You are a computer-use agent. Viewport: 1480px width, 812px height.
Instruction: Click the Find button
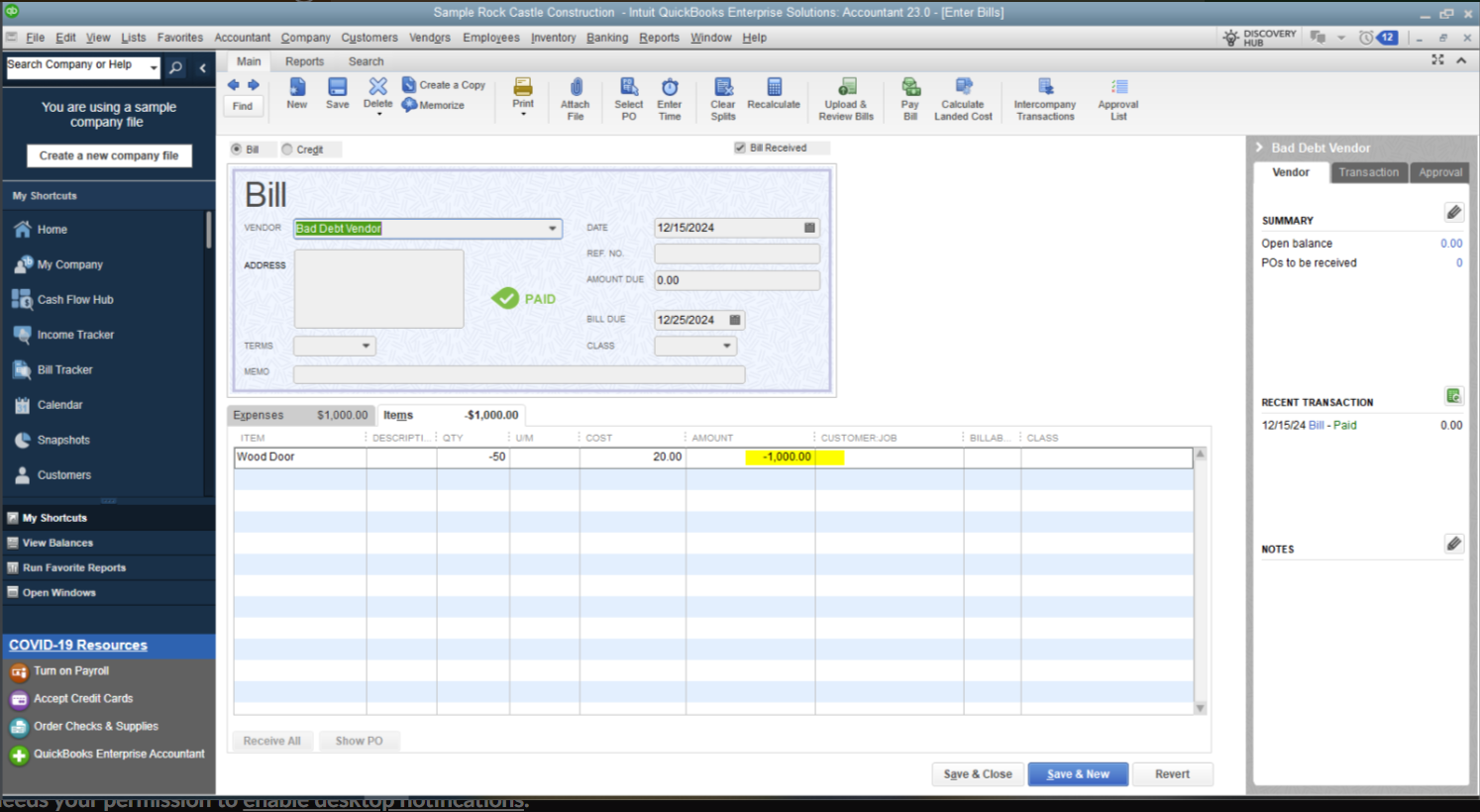[243, 106]
